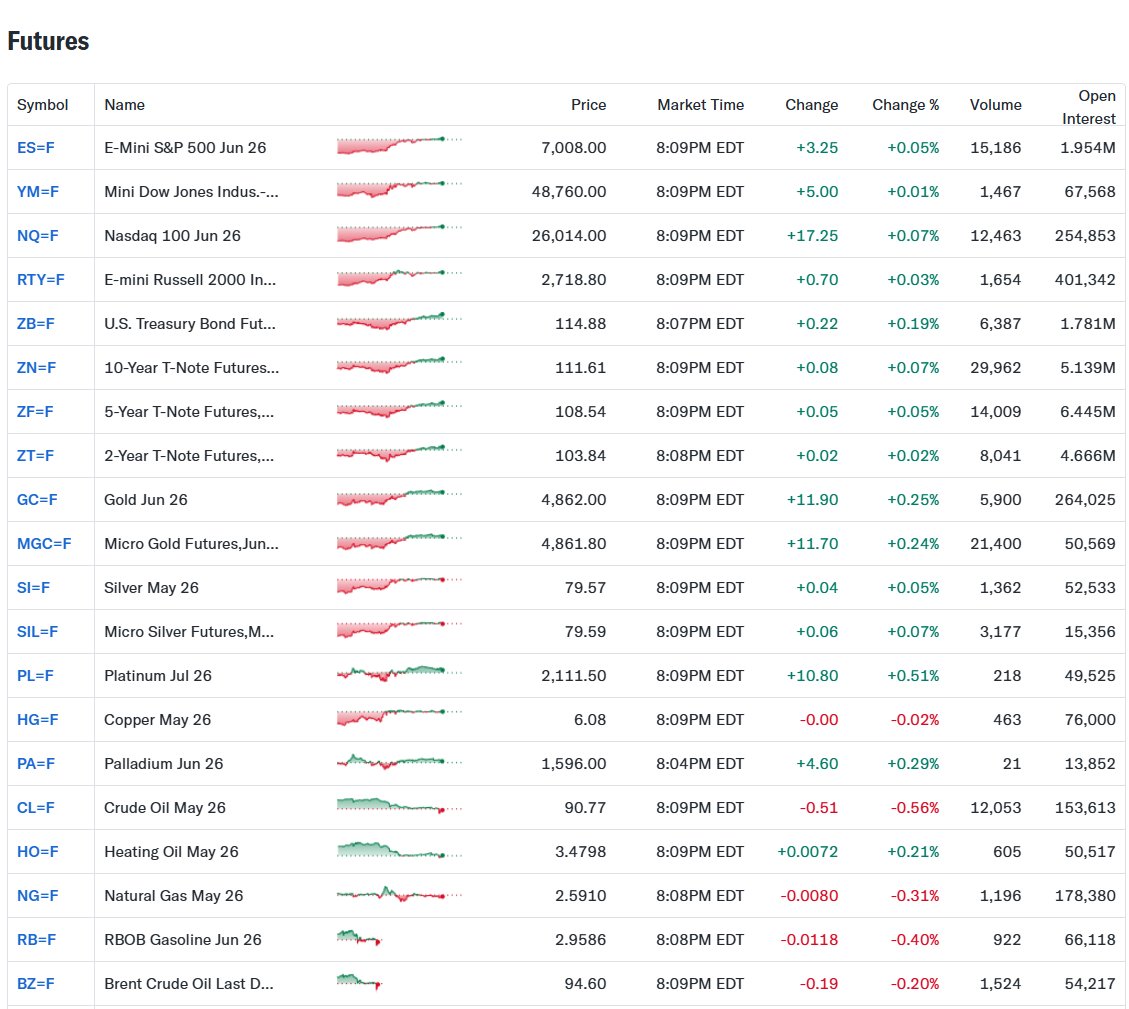Click the RBOB Gasoline sparkline chart
Screen dimensions: 1129x1009
coord(360,939)
